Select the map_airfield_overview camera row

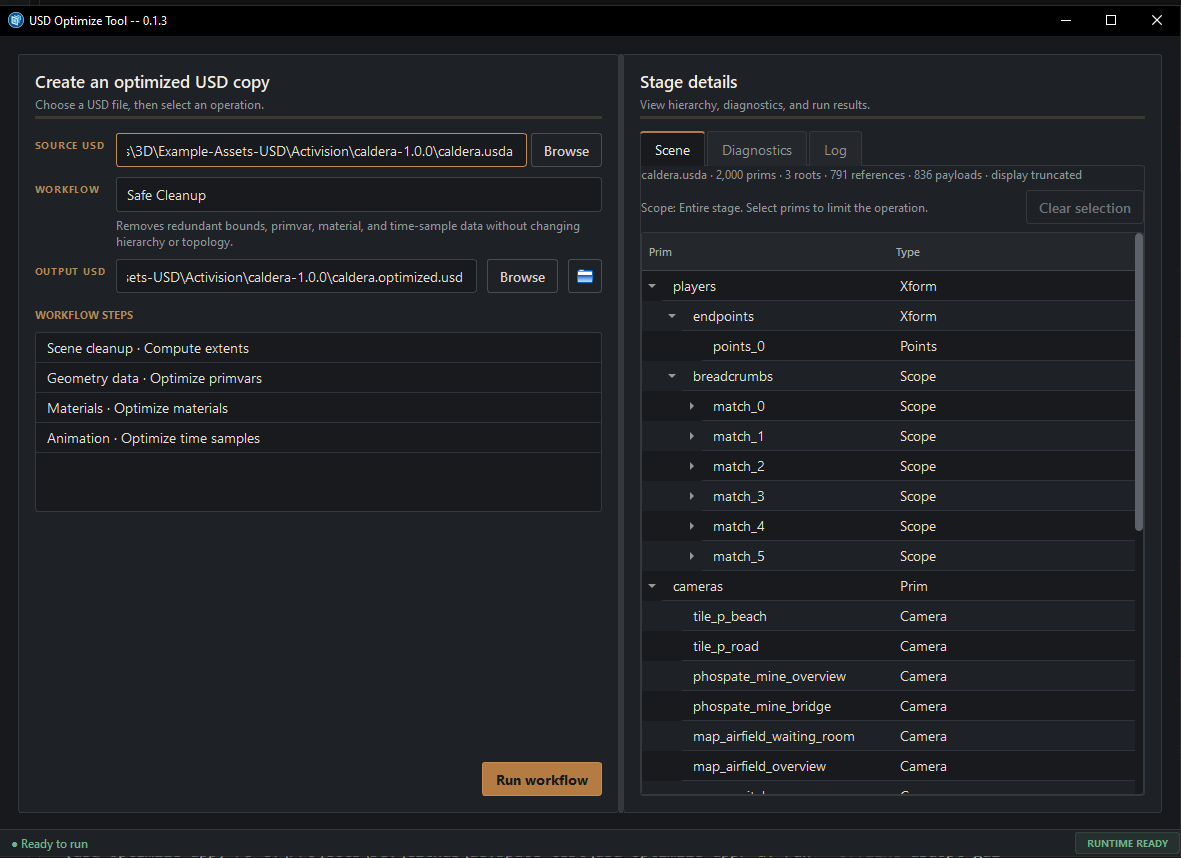888,766
